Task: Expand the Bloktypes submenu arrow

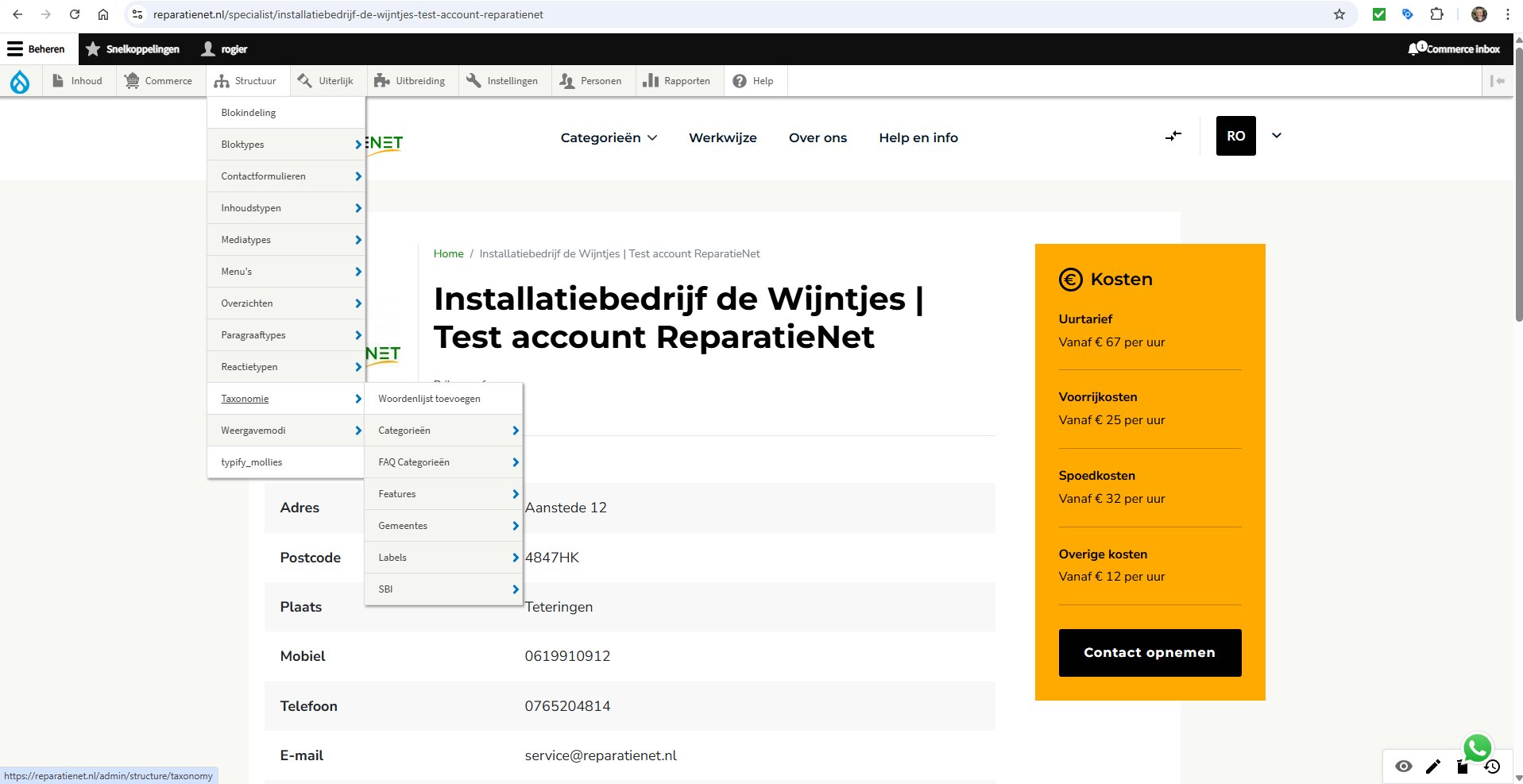Action: (x=358, y=145)
